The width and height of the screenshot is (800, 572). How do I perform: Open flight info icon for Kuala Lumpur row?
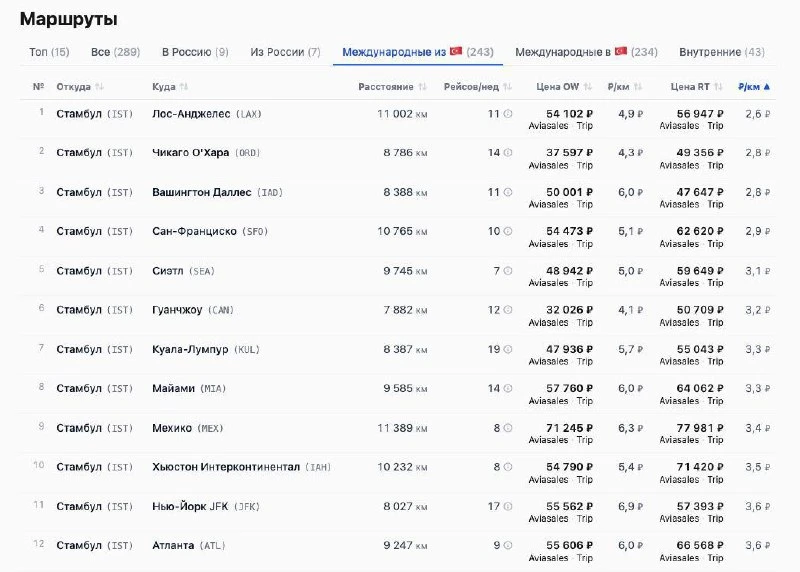coord(508,350)
